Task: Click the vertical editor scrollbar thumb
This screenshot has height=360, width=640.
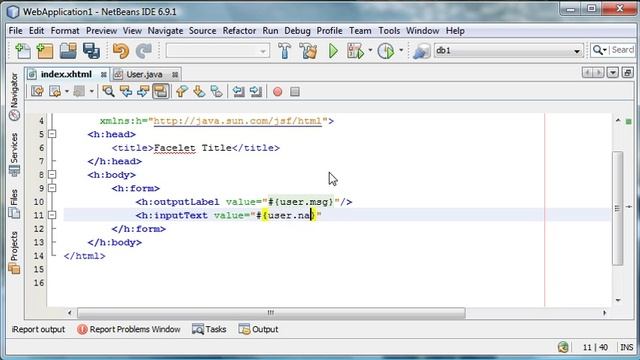Action: [x=618, y=208]
